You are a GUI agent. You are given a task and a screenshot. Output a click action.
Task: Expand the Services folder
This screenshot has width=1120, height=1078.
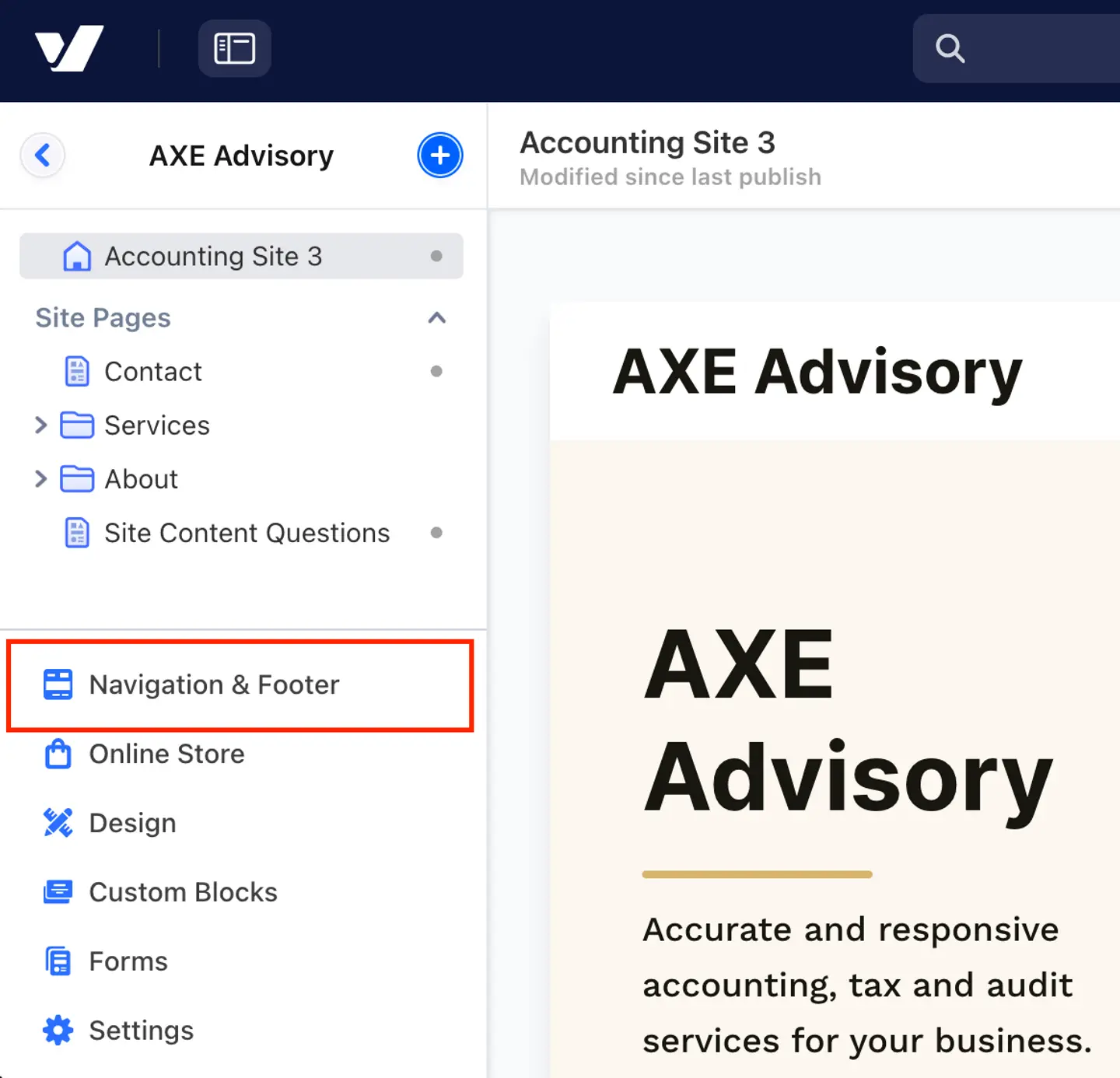tap(41, 425)
